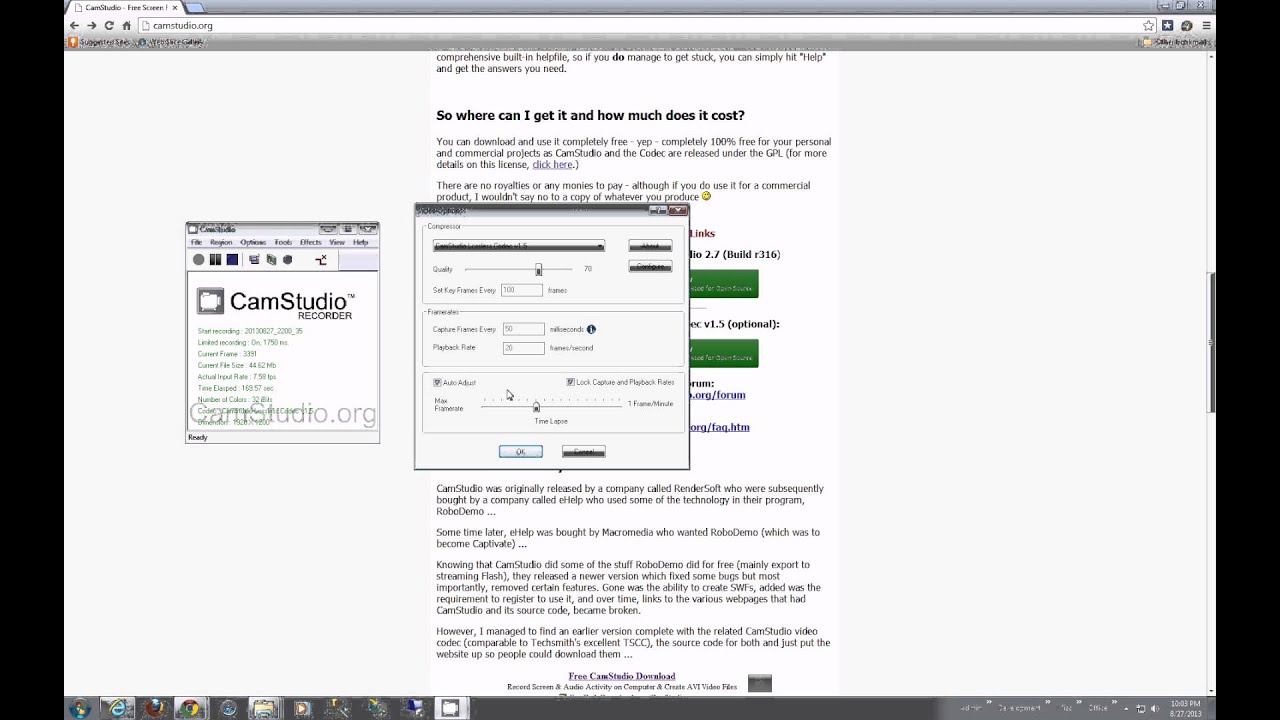This screenshot has width=1280, height=720.
Task: Bookmark this page with the star icon
Action: (x=1149, y=25)
